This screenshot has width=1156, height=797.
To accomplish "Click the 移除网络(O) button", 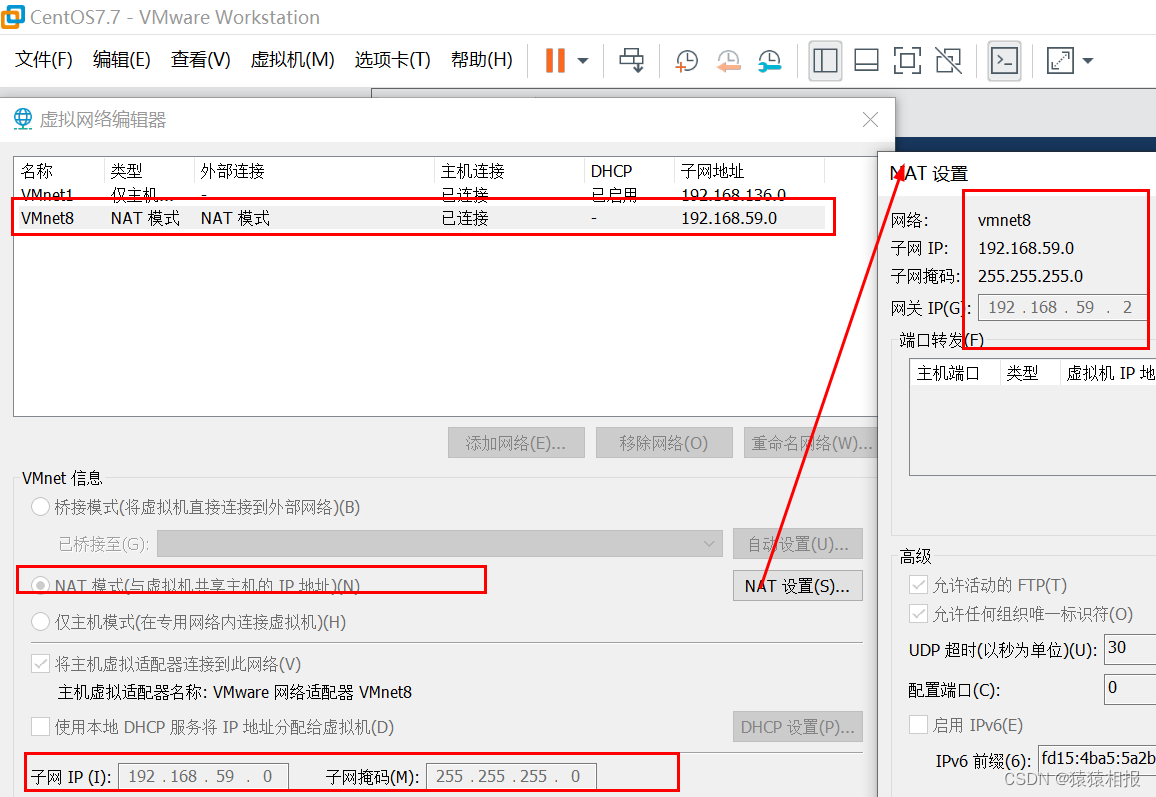I will click(664, 443).
